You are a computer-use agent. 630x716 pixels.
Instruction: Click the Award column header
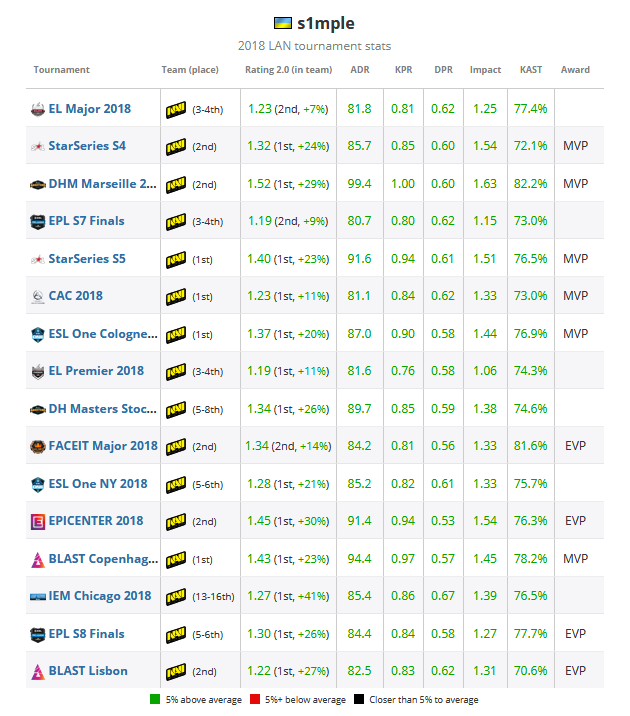click(575, 70)
